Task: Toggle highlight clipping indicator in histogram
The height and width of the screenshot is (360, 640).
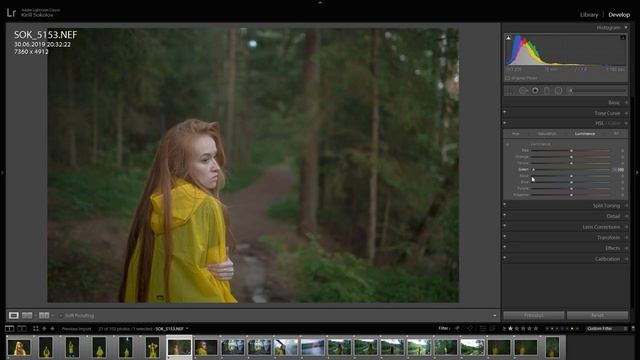Action: pos(623,38)
